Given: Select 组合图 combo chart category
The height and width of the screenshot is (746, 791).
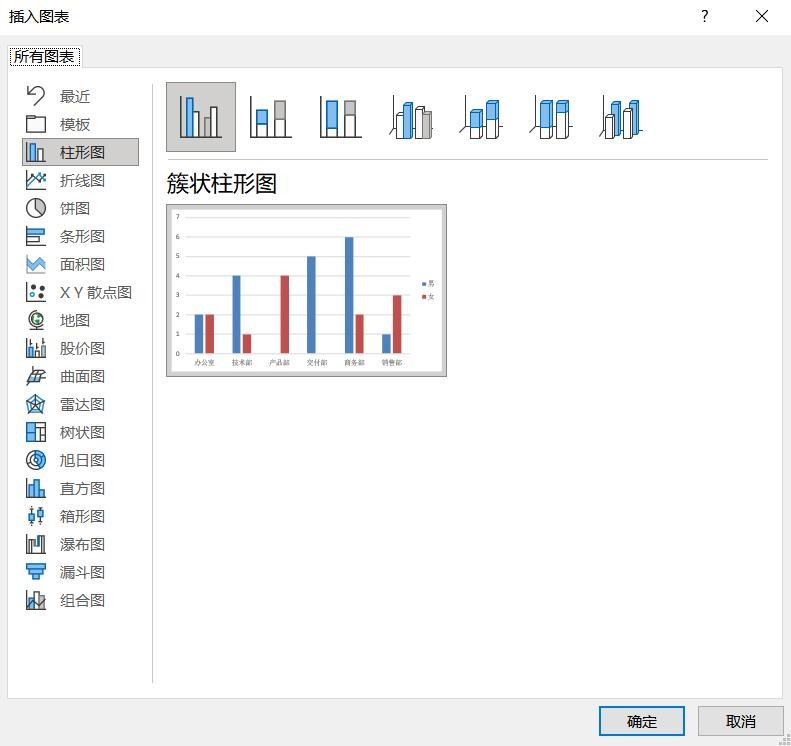Looking at the screenshot, I should tap(82, 600).
